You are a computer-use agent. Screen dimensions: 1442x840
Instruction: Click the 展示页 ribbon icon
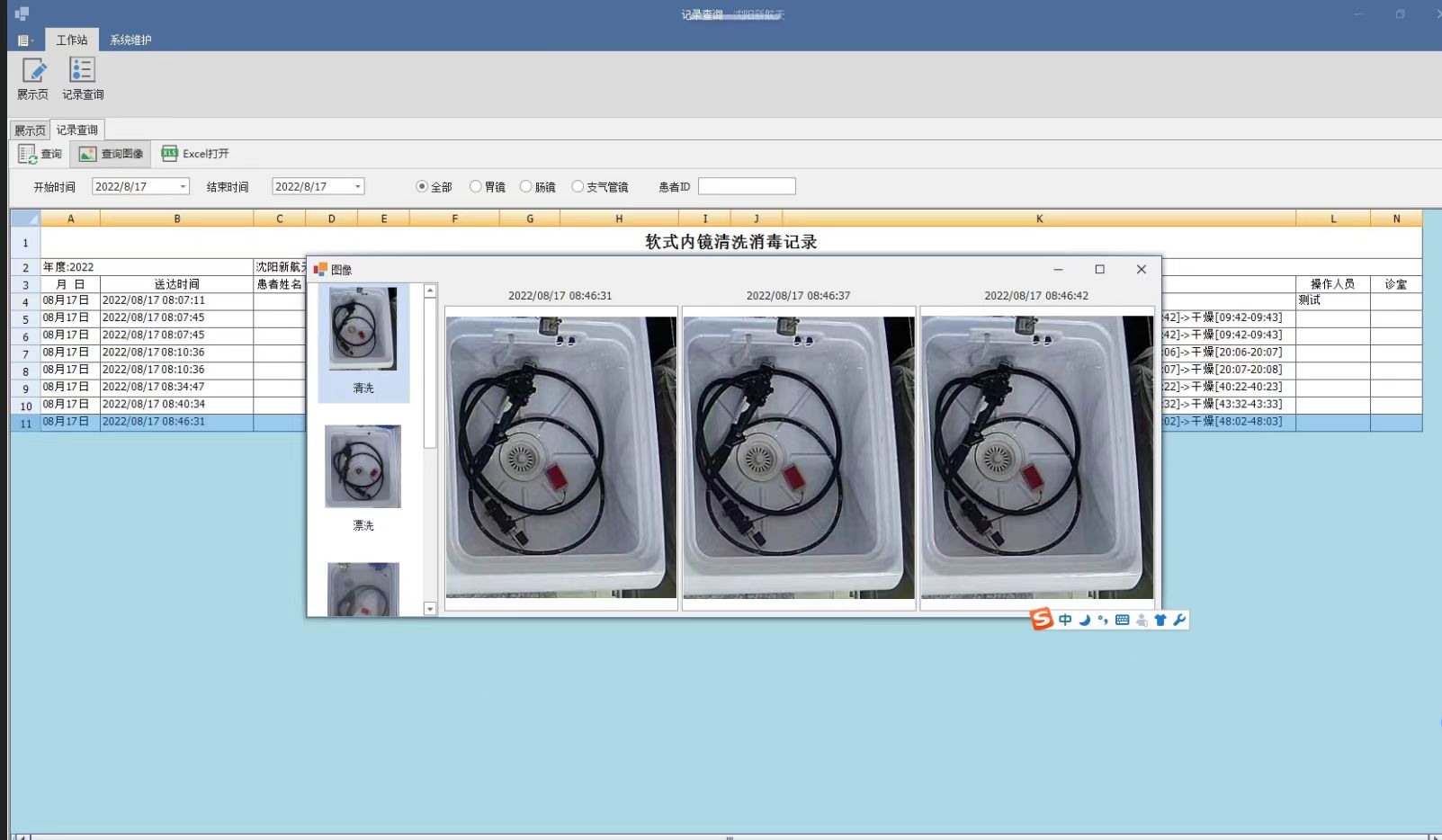pyautogui.click(x=33, y=71)
